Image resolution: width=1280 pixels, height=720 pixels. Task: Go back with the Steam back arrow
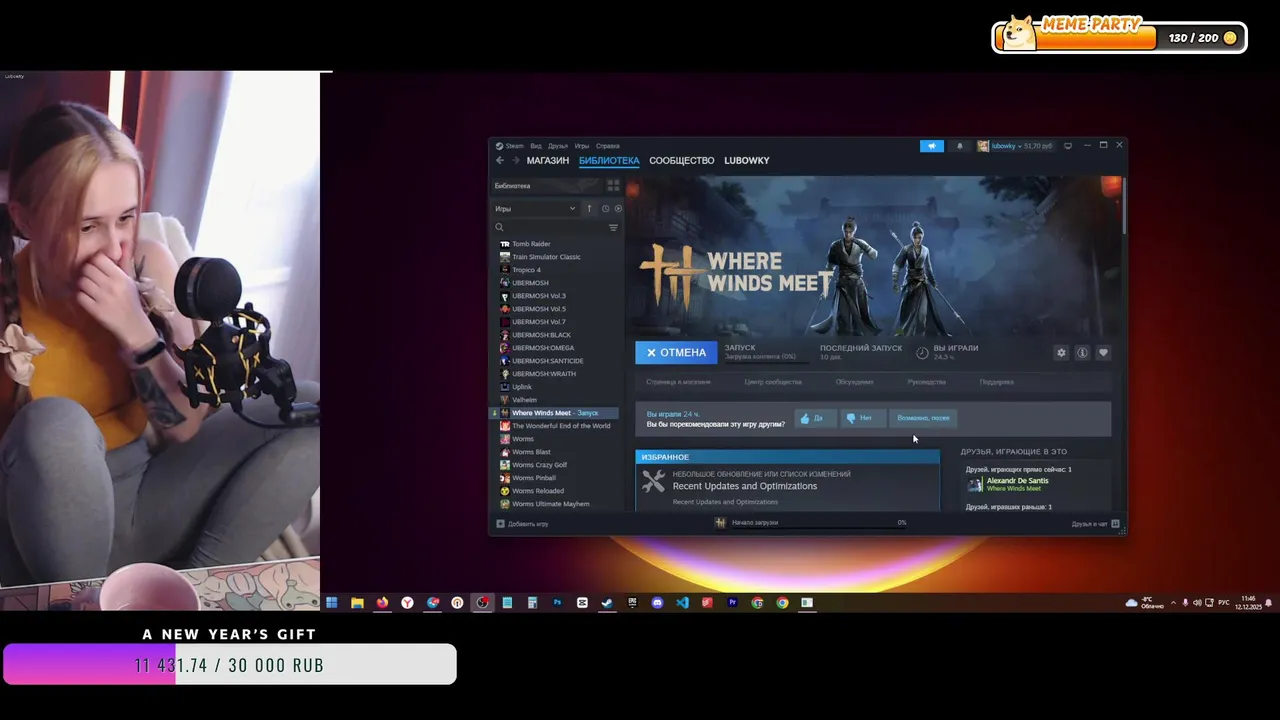(x=500, y=160)
